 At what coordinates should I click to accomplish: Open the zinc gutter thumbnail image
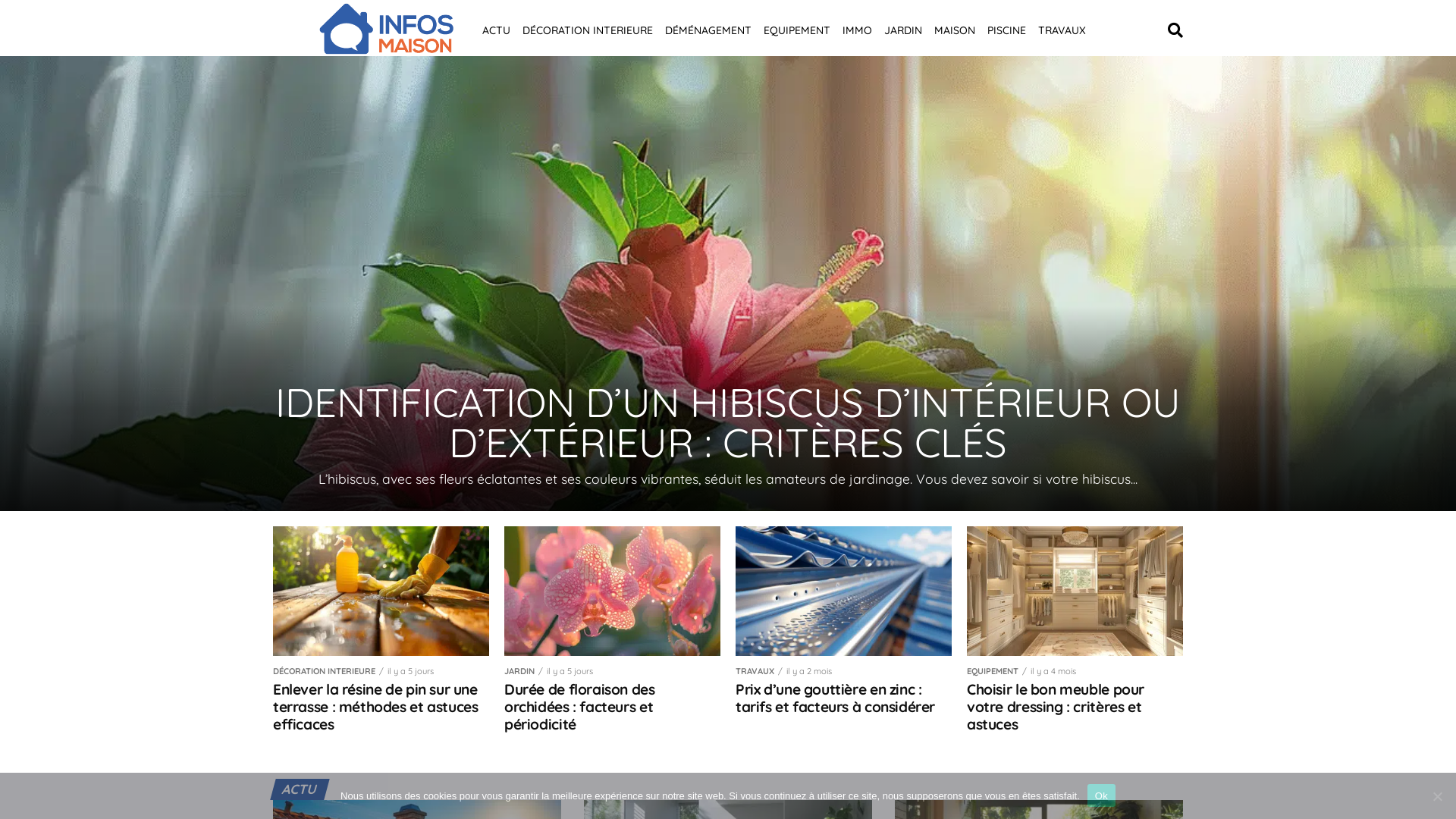coord(843,591)
